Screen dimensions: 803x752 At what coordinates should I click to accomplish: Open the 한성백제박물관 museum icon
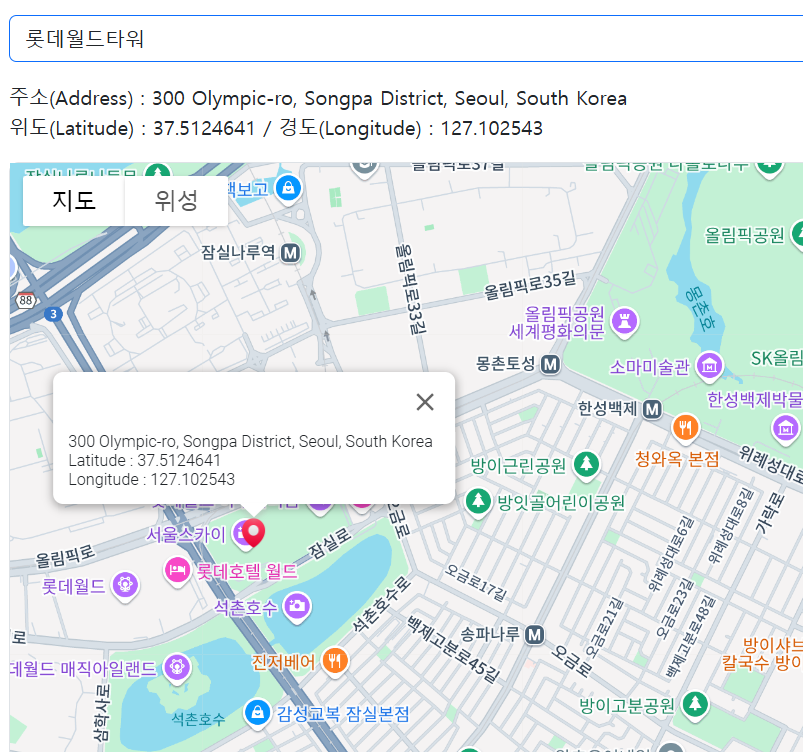(x=786, y=428)
